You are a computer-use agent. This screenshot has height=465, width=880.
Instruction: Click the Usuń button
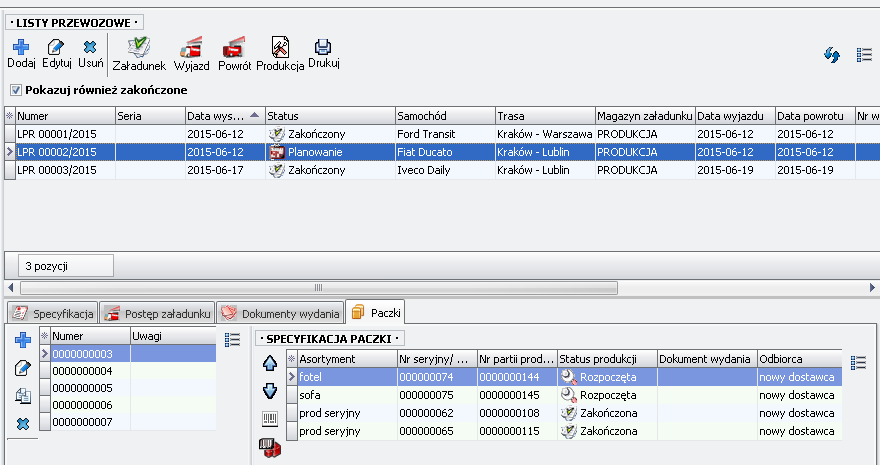(90, 52)
